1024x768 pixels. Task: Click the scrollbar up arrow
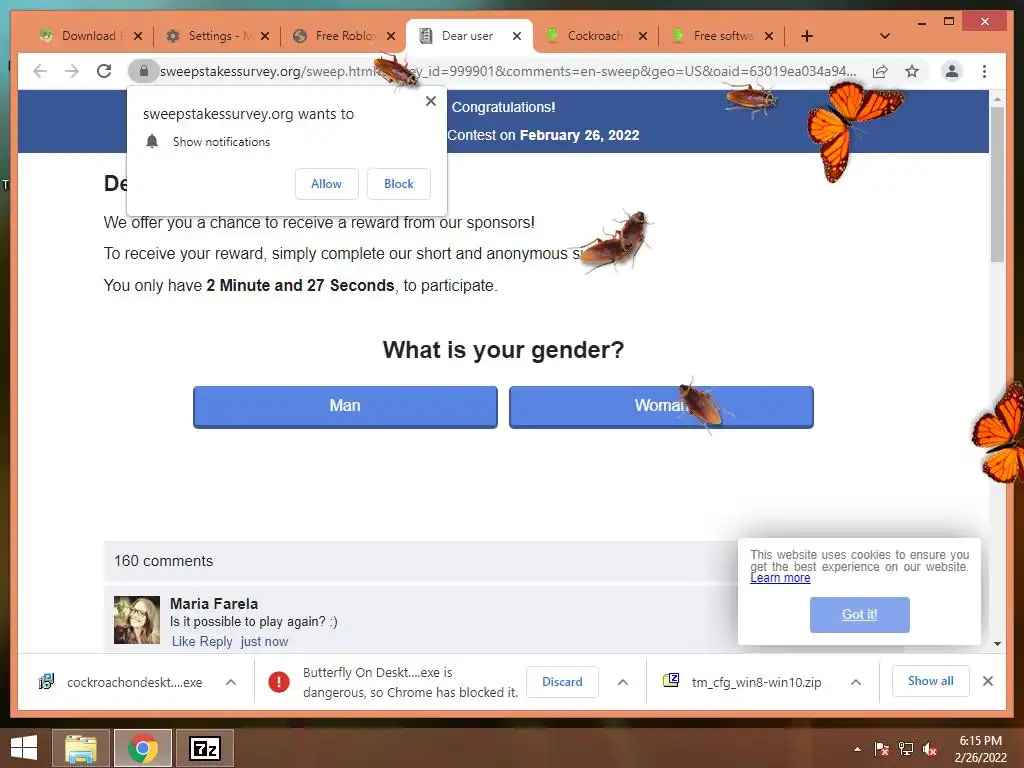[997, 99]
